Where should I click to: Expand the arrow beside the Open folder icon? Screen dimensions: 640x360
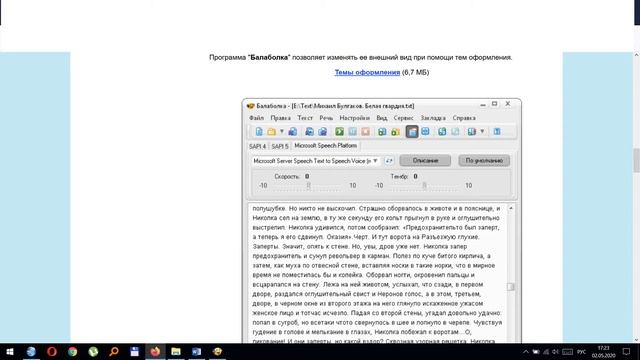click(x=282, y=131)
